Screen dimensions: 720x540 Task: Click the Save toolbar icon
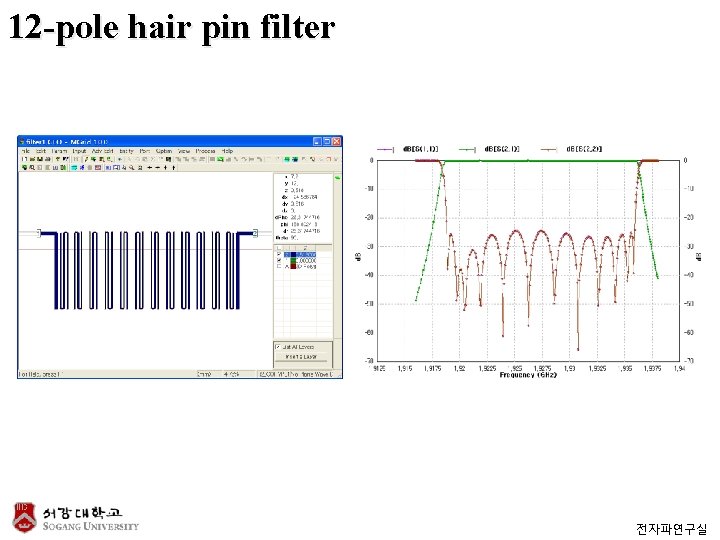(x=40, y=159)
